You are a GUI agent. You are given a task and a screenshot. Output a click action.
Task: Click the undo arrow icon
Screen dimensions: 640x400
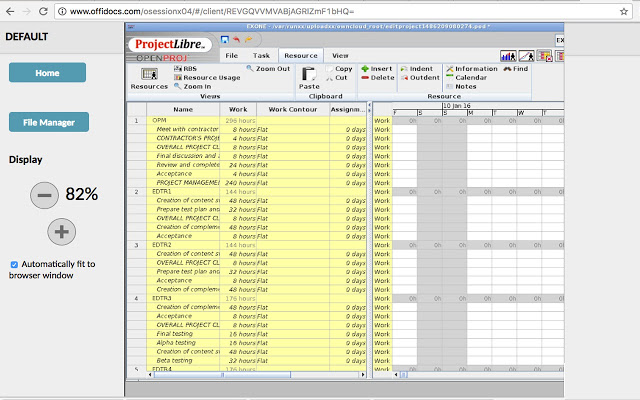click(236, 39)
